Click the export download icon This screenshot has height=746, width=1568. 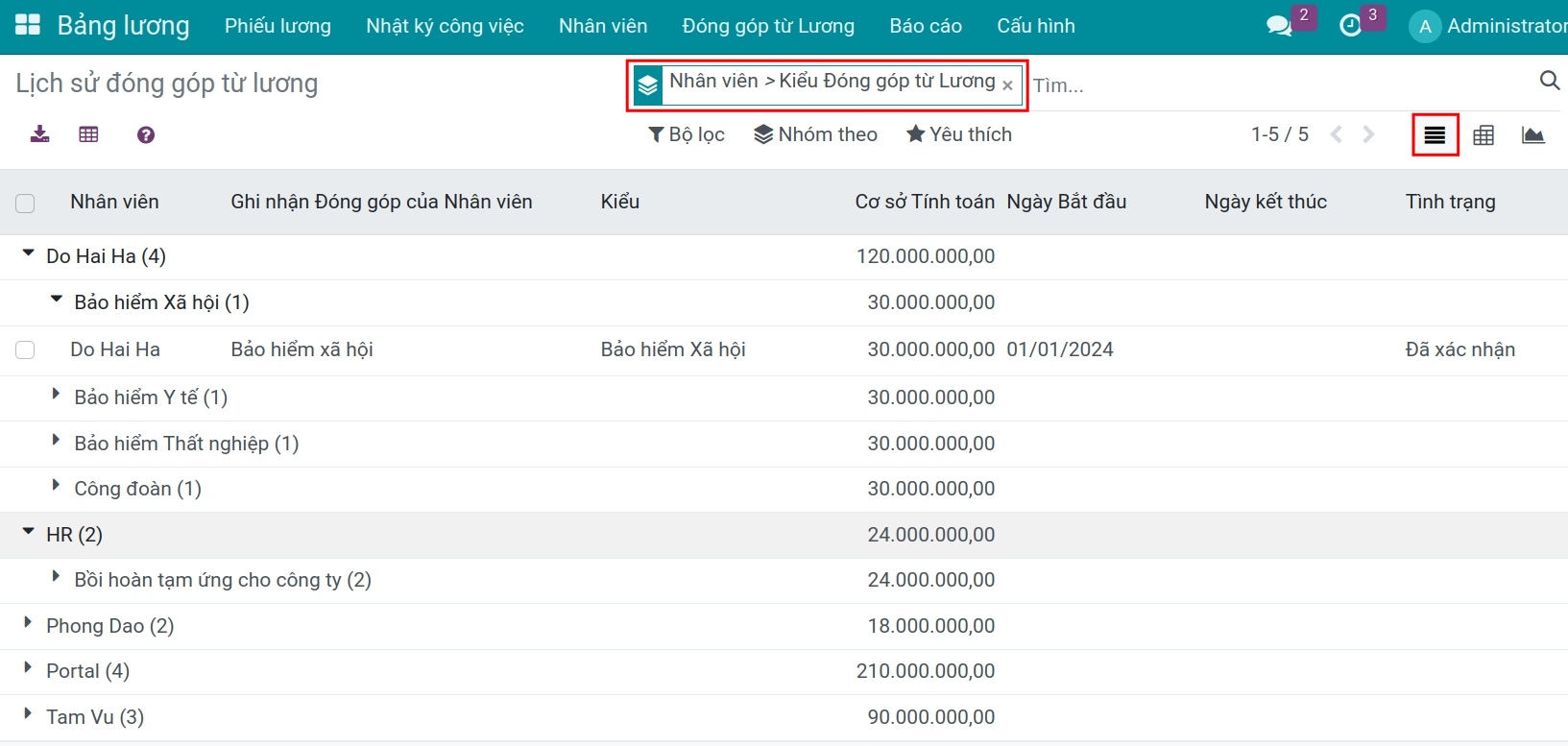pyautogui.click(x=39, y=134)
